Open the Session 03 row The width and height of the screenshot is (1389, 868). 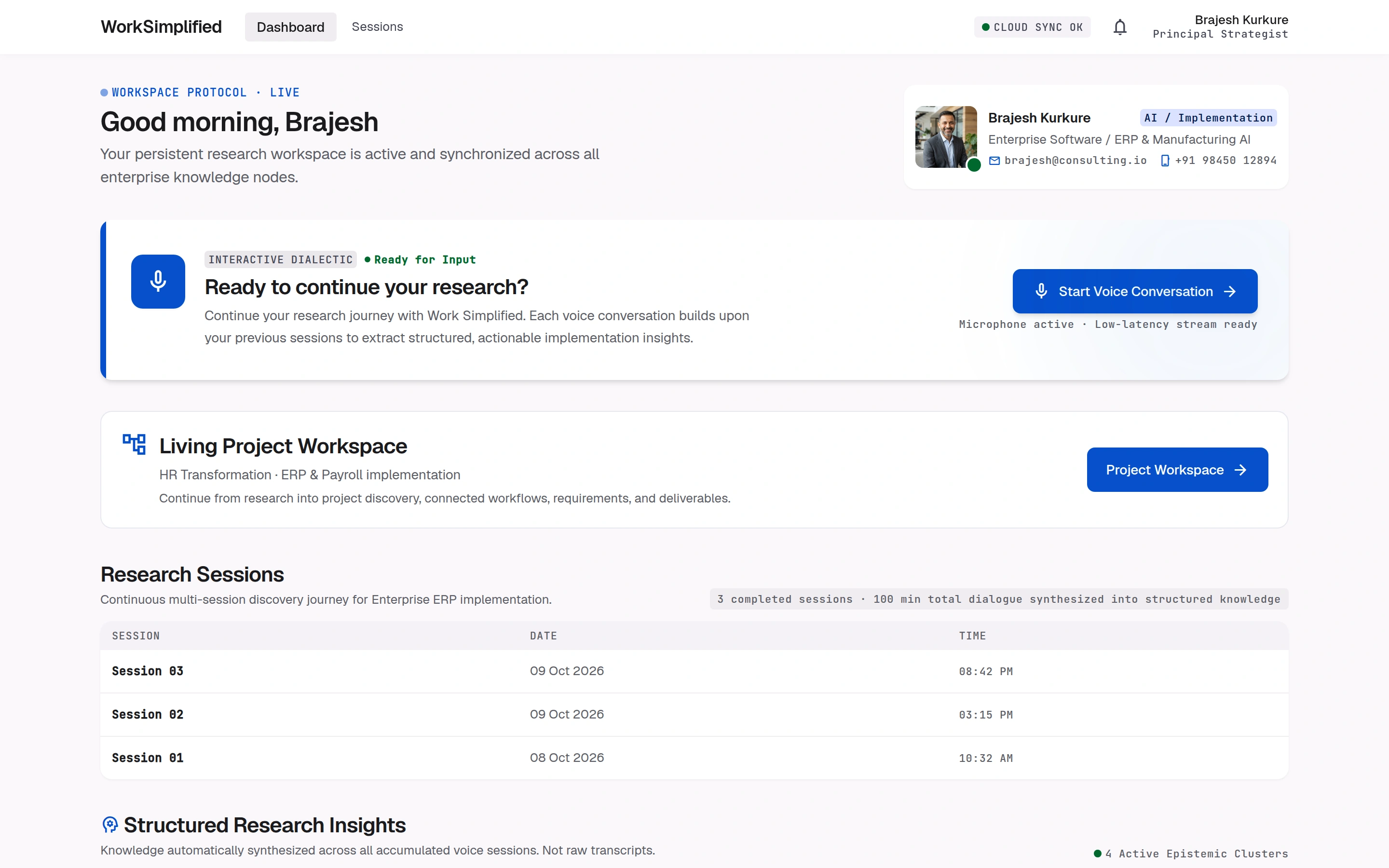(694, 671)
